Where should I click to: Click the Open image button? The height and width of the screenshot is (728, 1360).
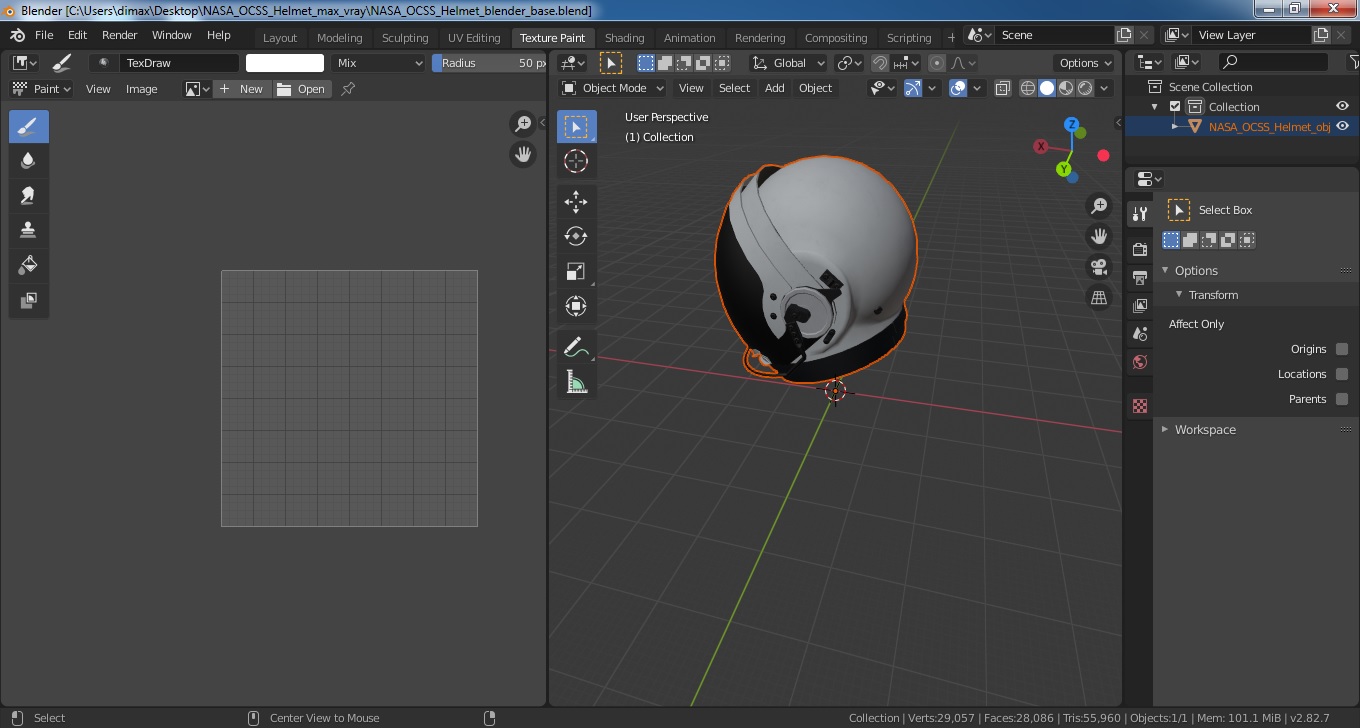(302, 89)
